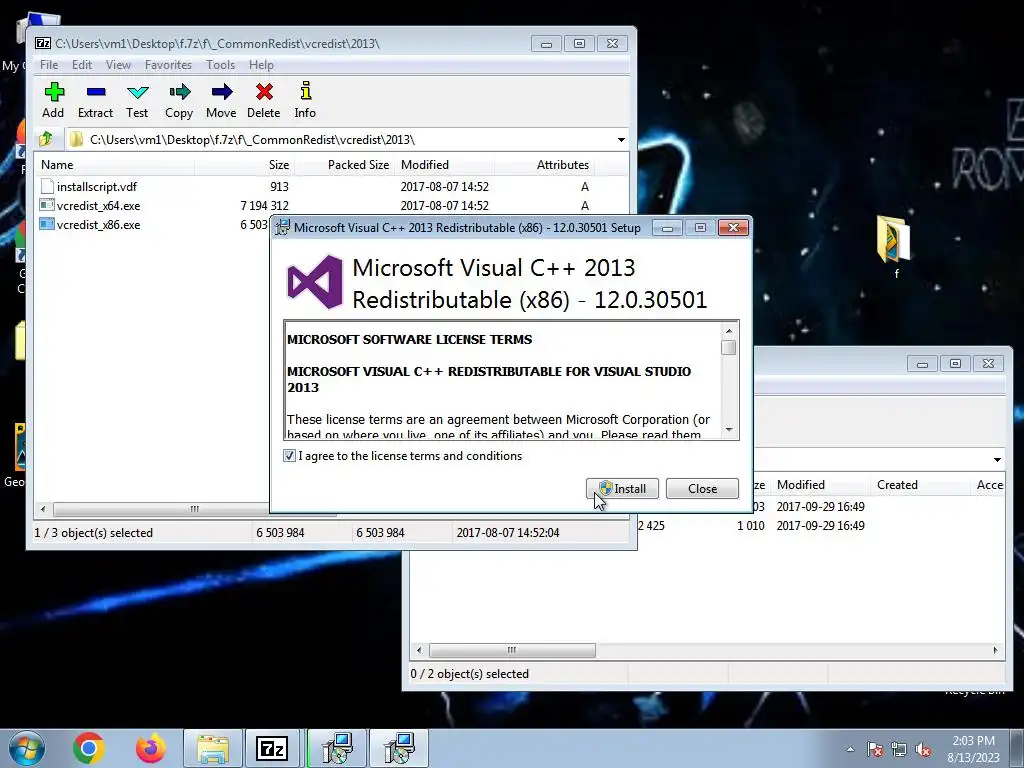Click the Move toolbar icon

click(x=221, y=100)
